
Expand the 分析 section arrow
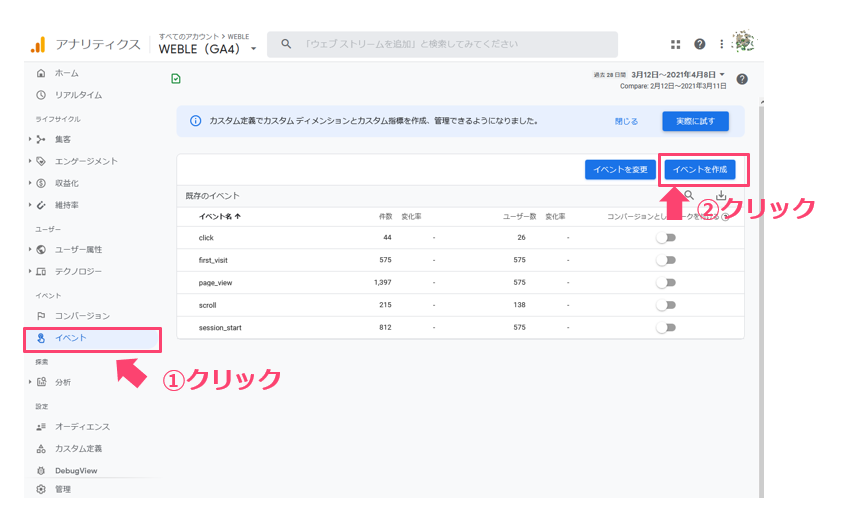point(30,382)
